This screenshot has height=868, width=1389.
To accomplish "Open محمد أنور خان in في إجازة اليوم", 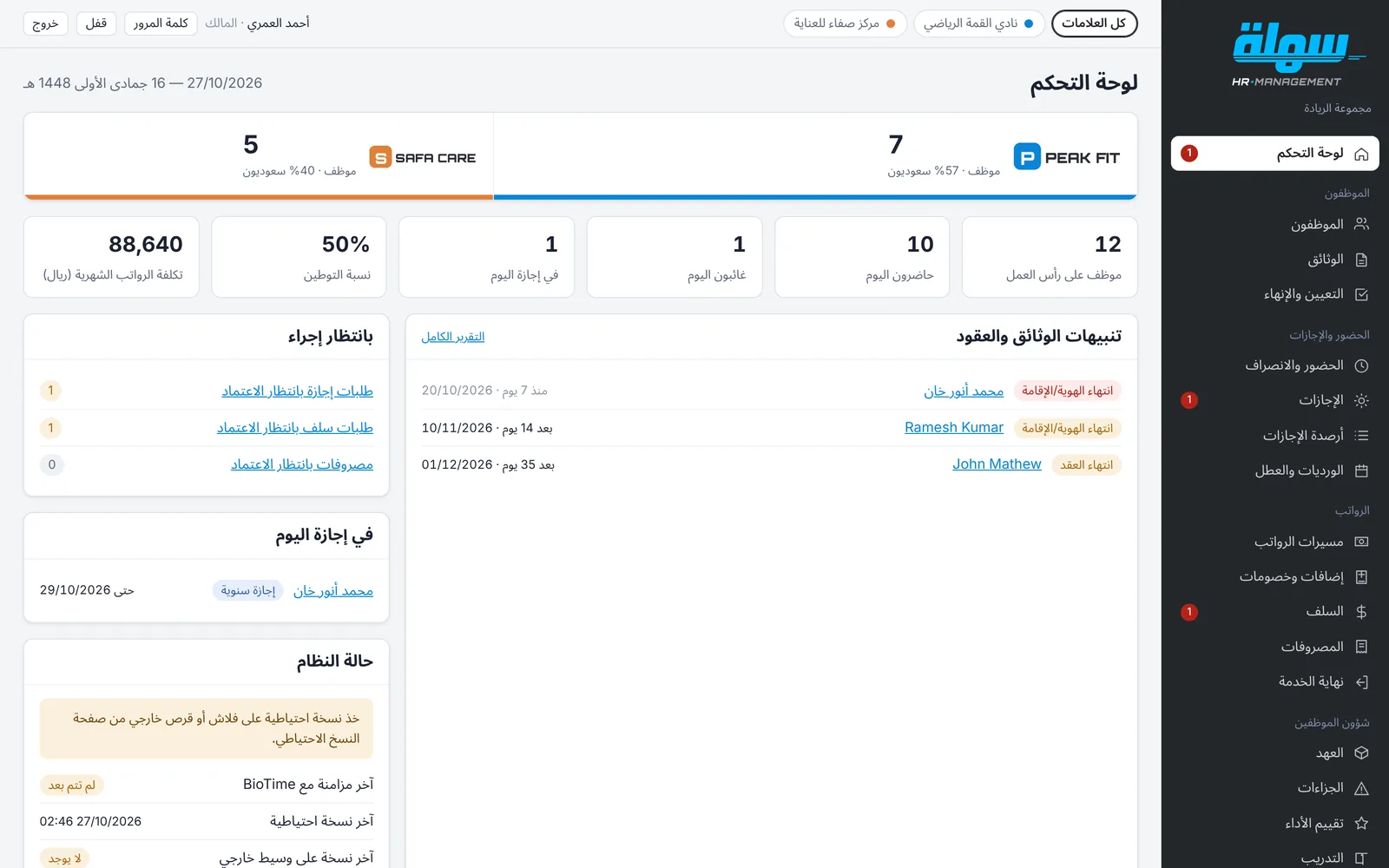I will point(333,591).
